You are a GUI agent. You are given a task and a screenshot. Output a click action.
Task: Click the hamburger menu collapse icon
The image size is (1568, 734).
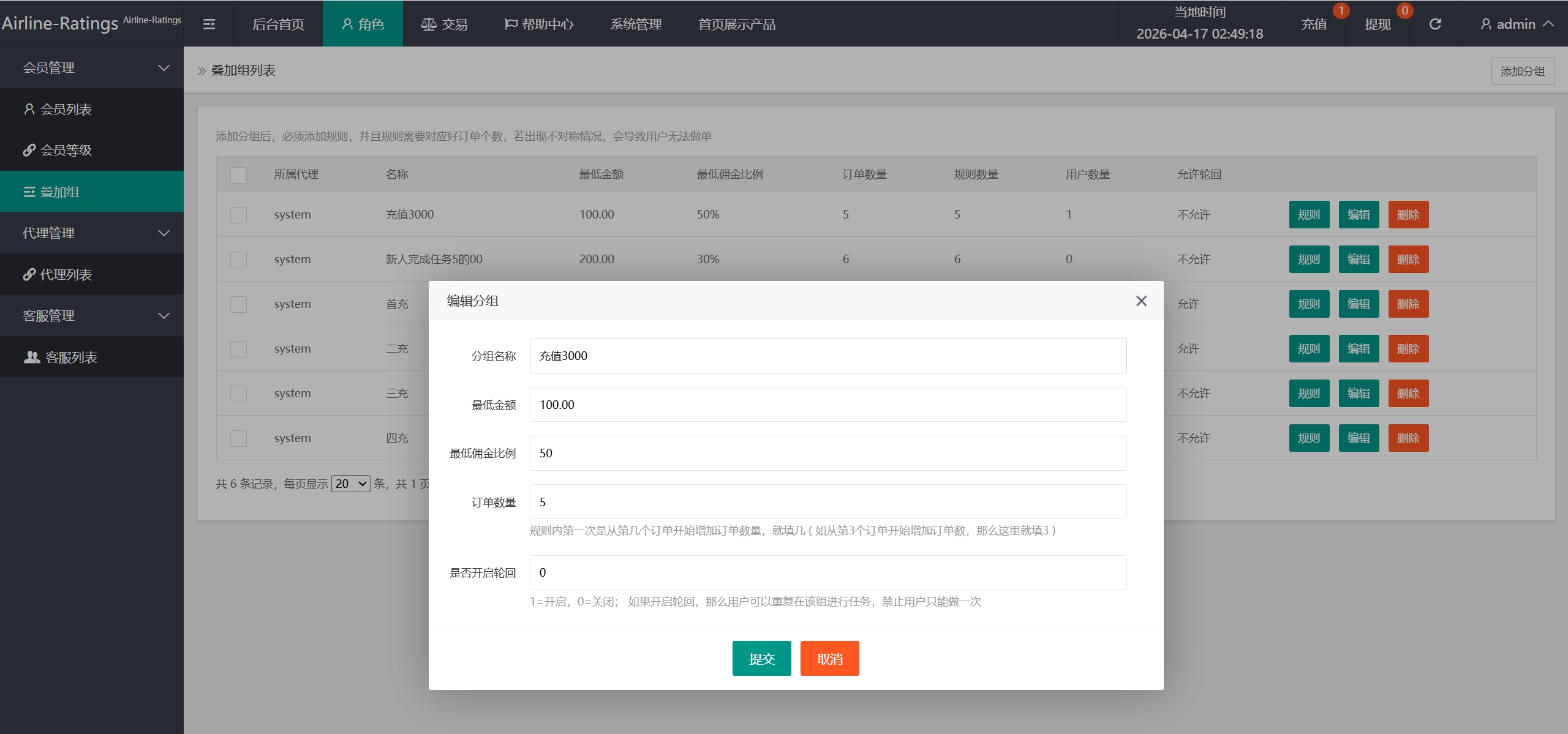(209, 24)
